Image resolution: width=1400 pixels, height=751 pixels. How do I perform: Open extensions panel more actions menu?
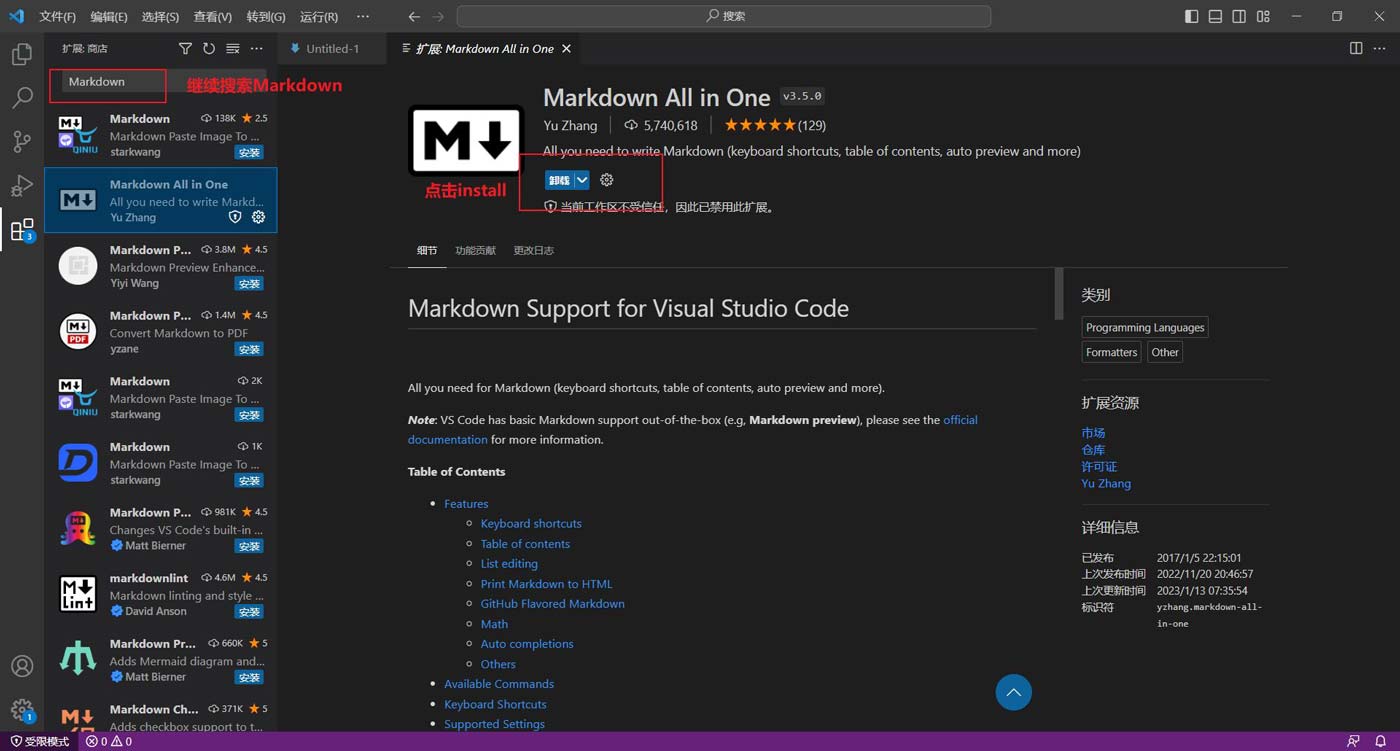coord(257,48)
